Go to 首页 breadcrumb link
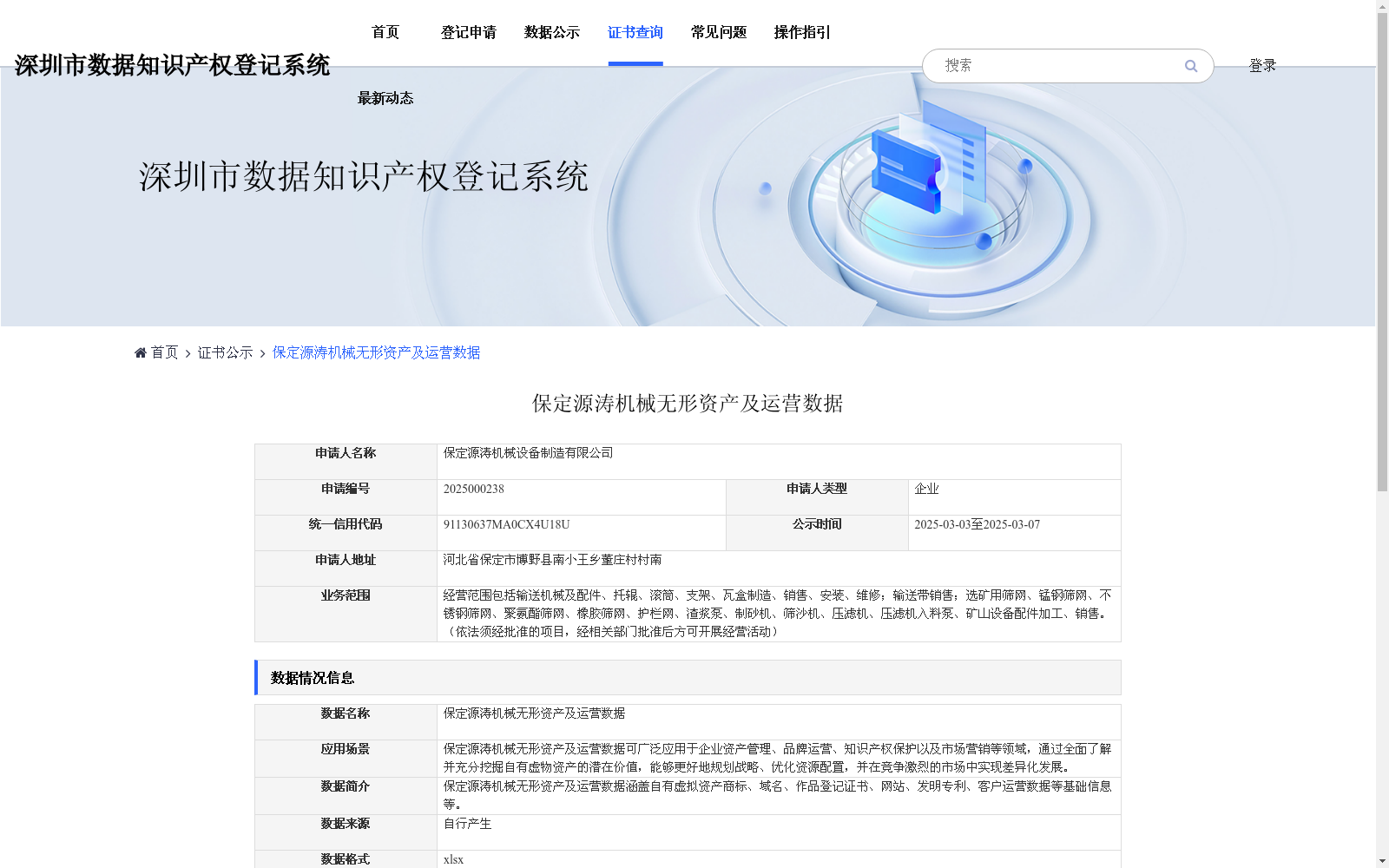1389x868 pixels. tap(164, 352)
